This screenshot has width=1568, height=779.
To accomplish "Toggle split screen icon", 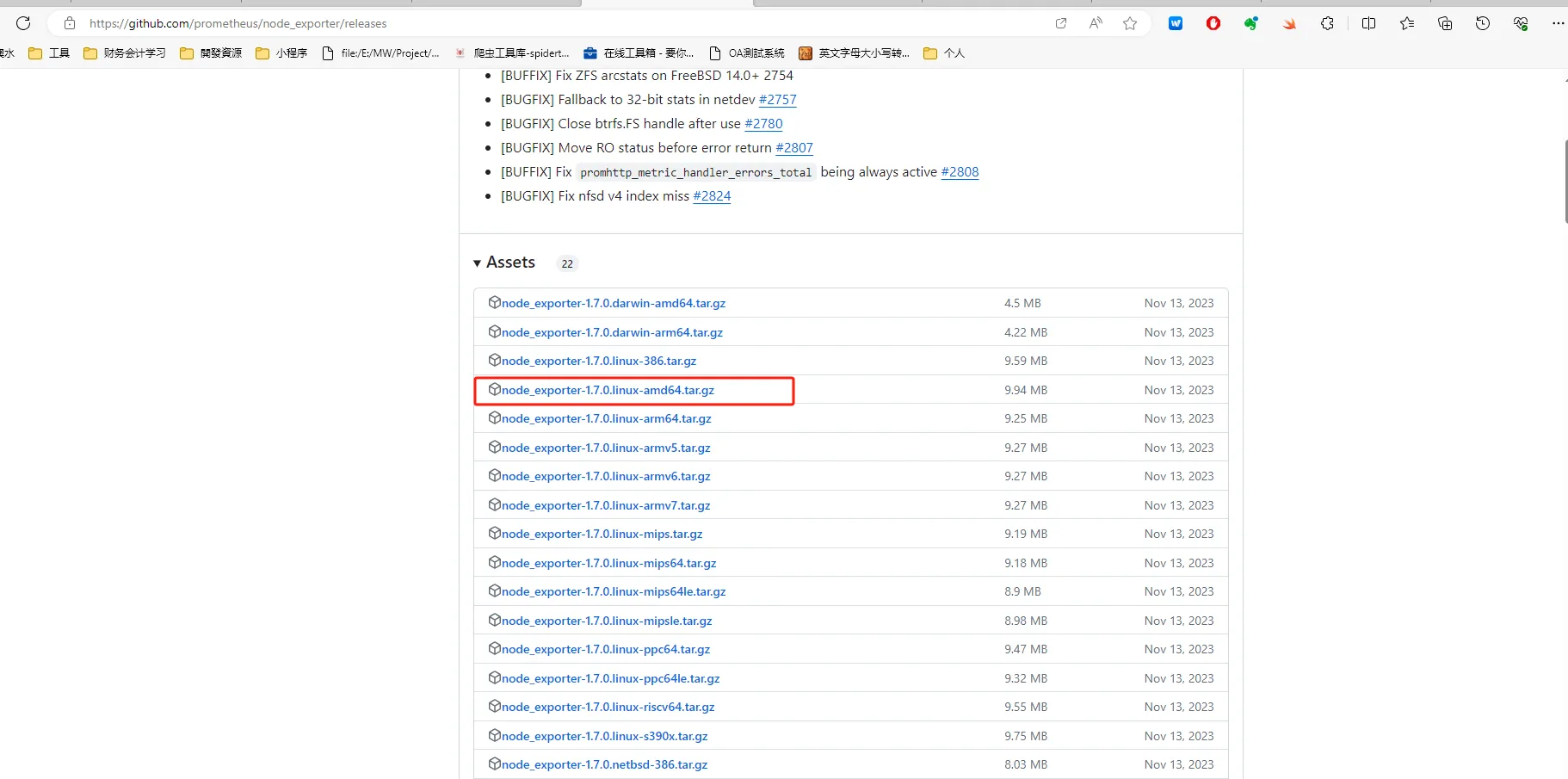I will coord(1369,23).
